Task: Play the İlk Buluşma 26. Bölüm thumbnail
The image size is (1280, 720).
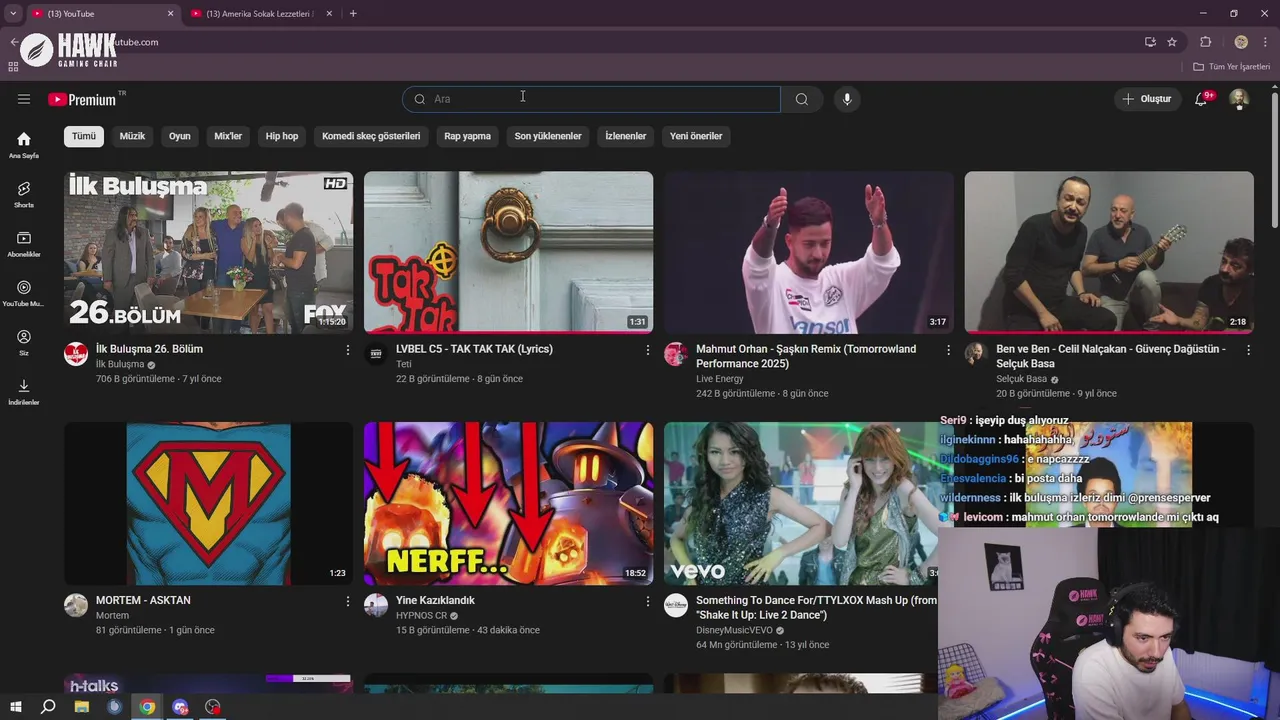Action: (209, 252)
